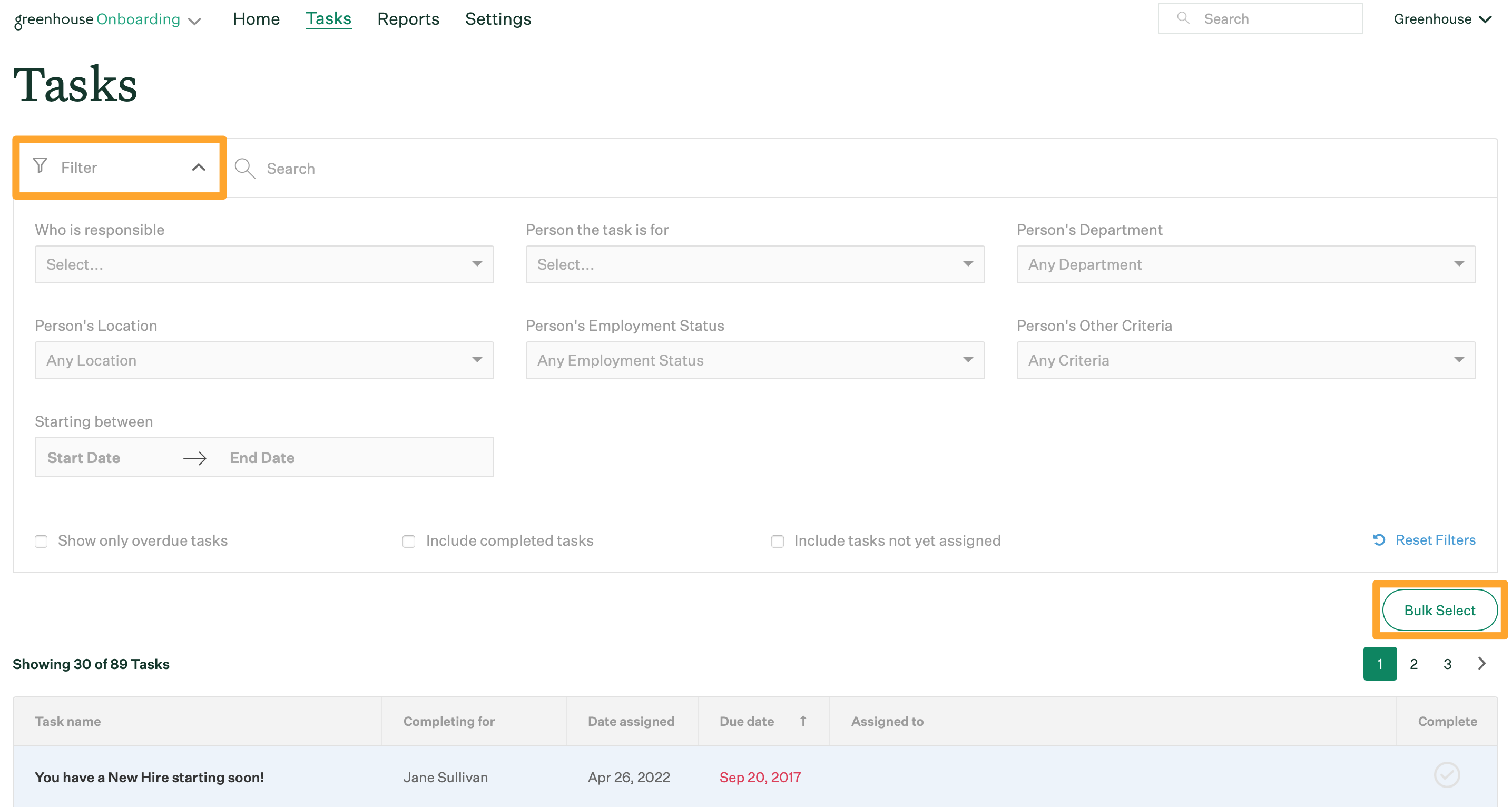Click the task search magnifier icon
The width and height of the screenshot is (1512, 807).
245,169
